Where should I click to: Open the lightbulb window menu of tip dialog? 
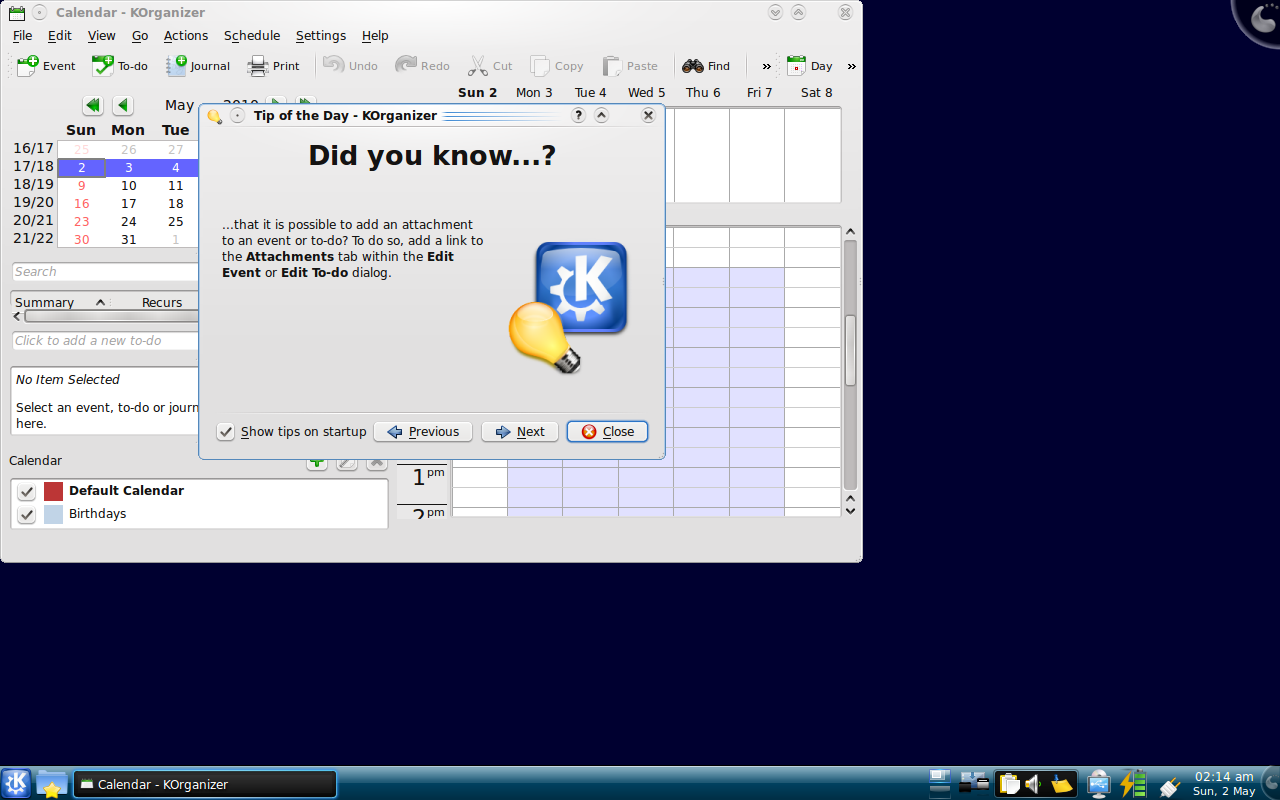pyautogui.click(x=214, y=116)
